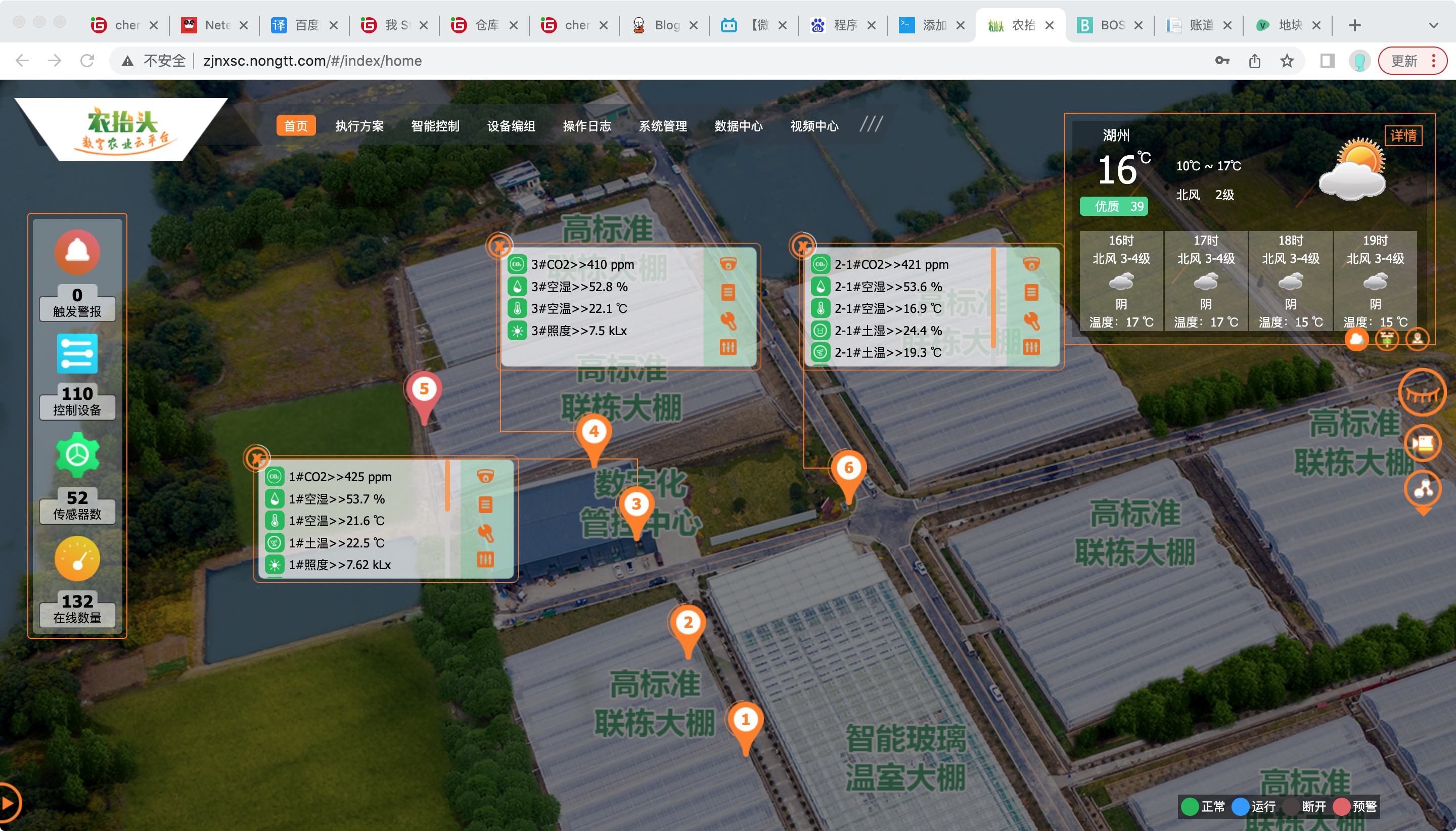Select the 19时 hourly forecast card
Viewport: 1456px width, 831px height.
pos(1375,280)
